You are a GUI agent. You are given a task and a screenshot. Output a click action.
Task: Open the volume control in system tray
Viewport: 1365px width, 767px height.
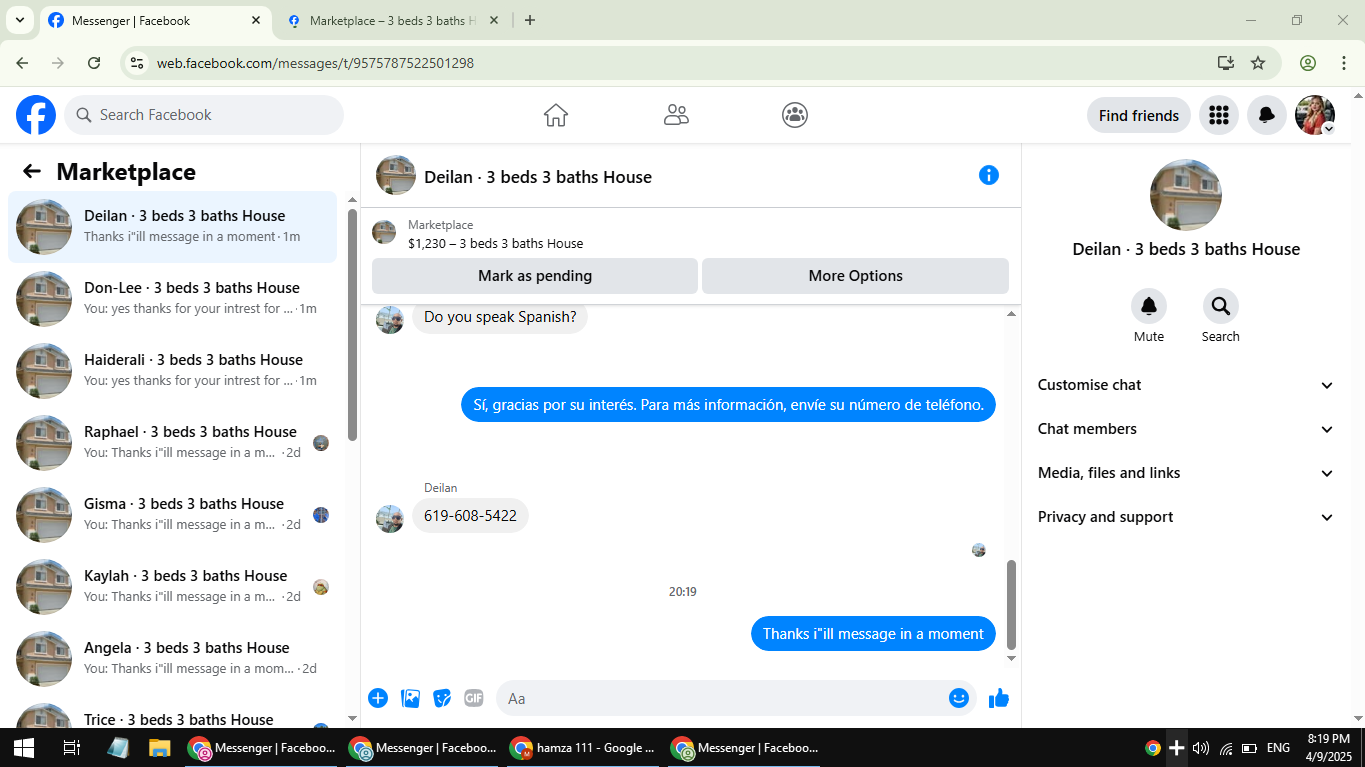click(1201, 748)
